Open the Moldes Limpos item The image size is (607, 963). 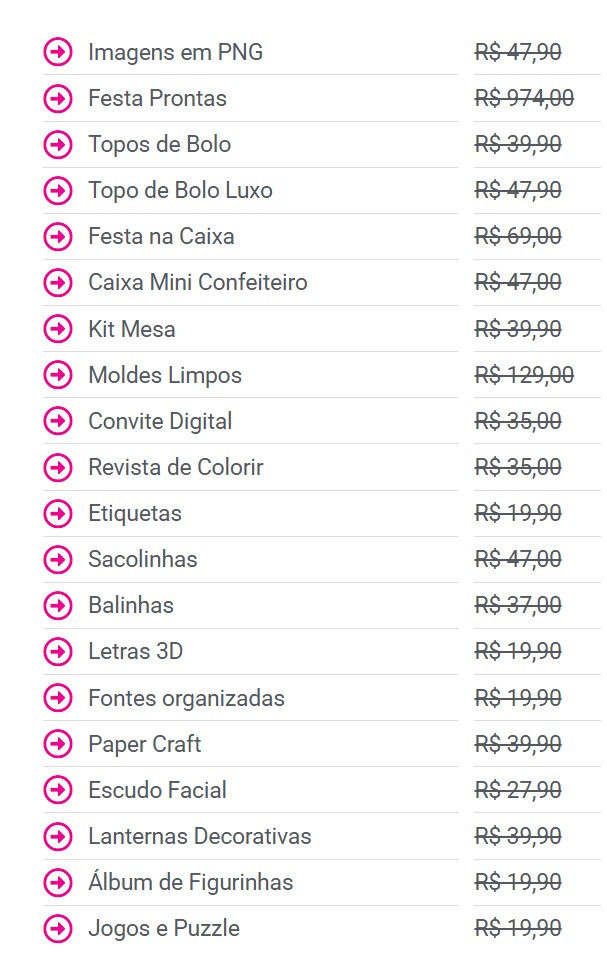[165, 375]
